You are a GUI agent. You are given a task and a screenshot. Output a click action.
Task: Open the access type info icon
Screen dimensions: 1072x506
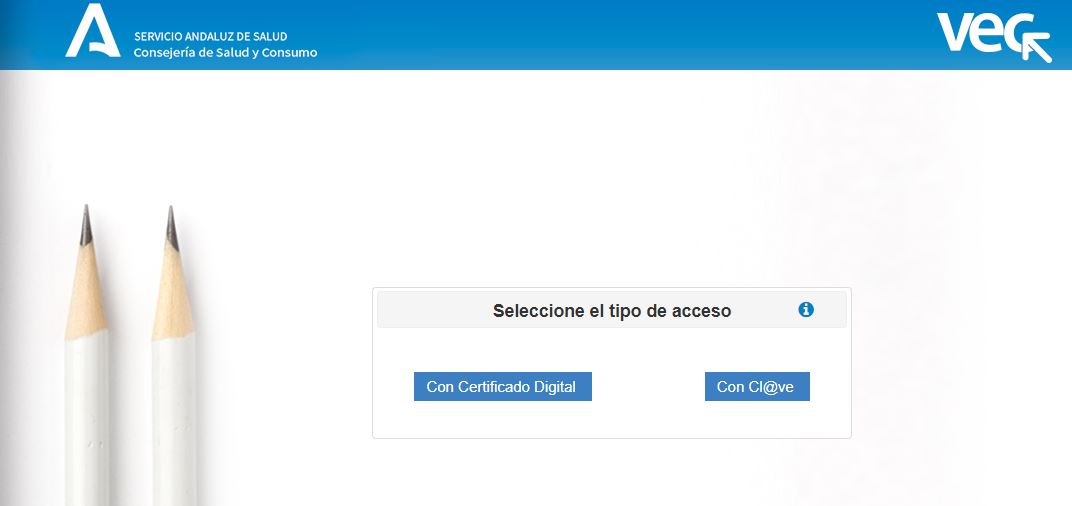click(806, 310)
